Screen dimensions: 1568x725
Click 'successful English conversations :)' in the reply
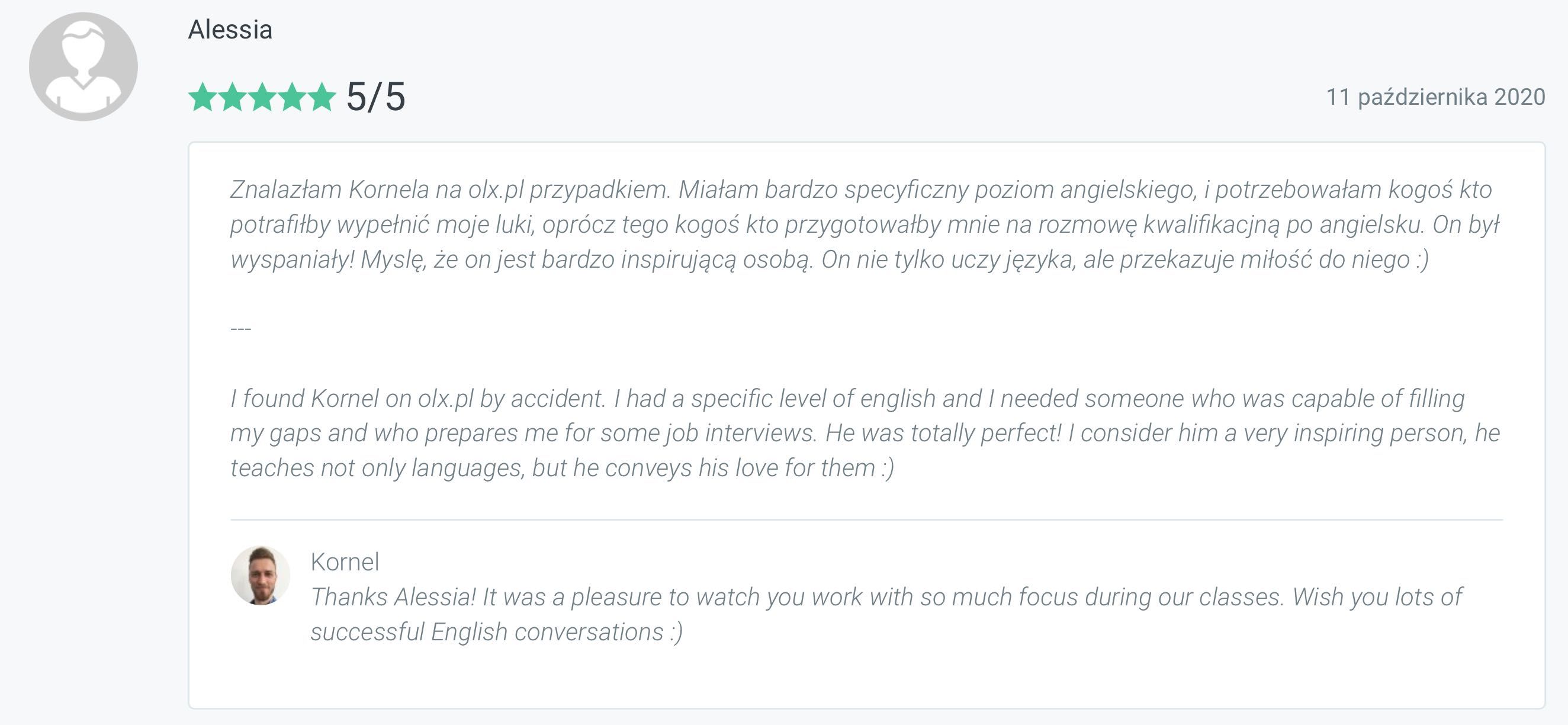click(497, 632)
